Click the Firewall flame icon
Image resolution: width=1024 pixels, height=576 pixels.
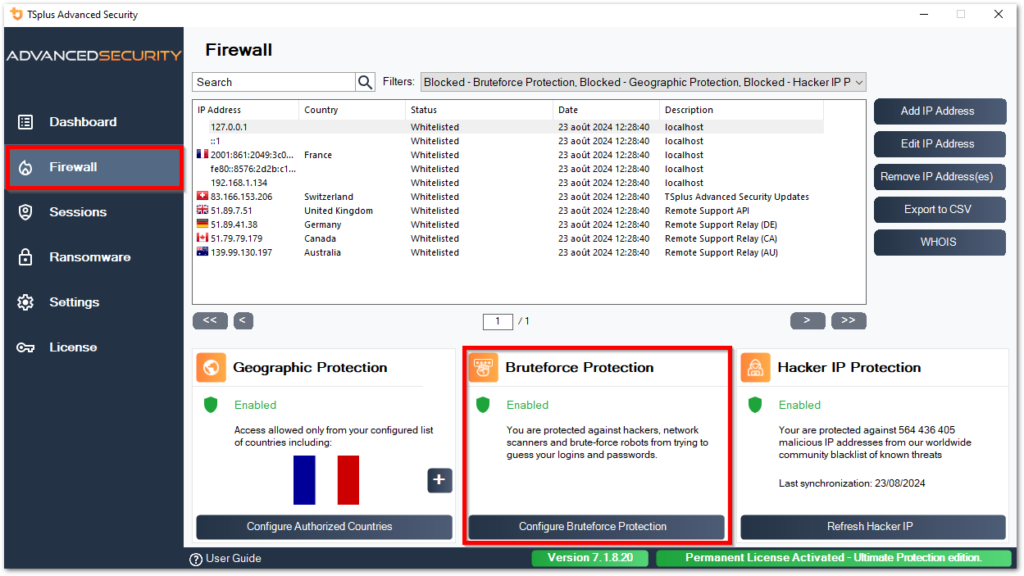[23, 167]
